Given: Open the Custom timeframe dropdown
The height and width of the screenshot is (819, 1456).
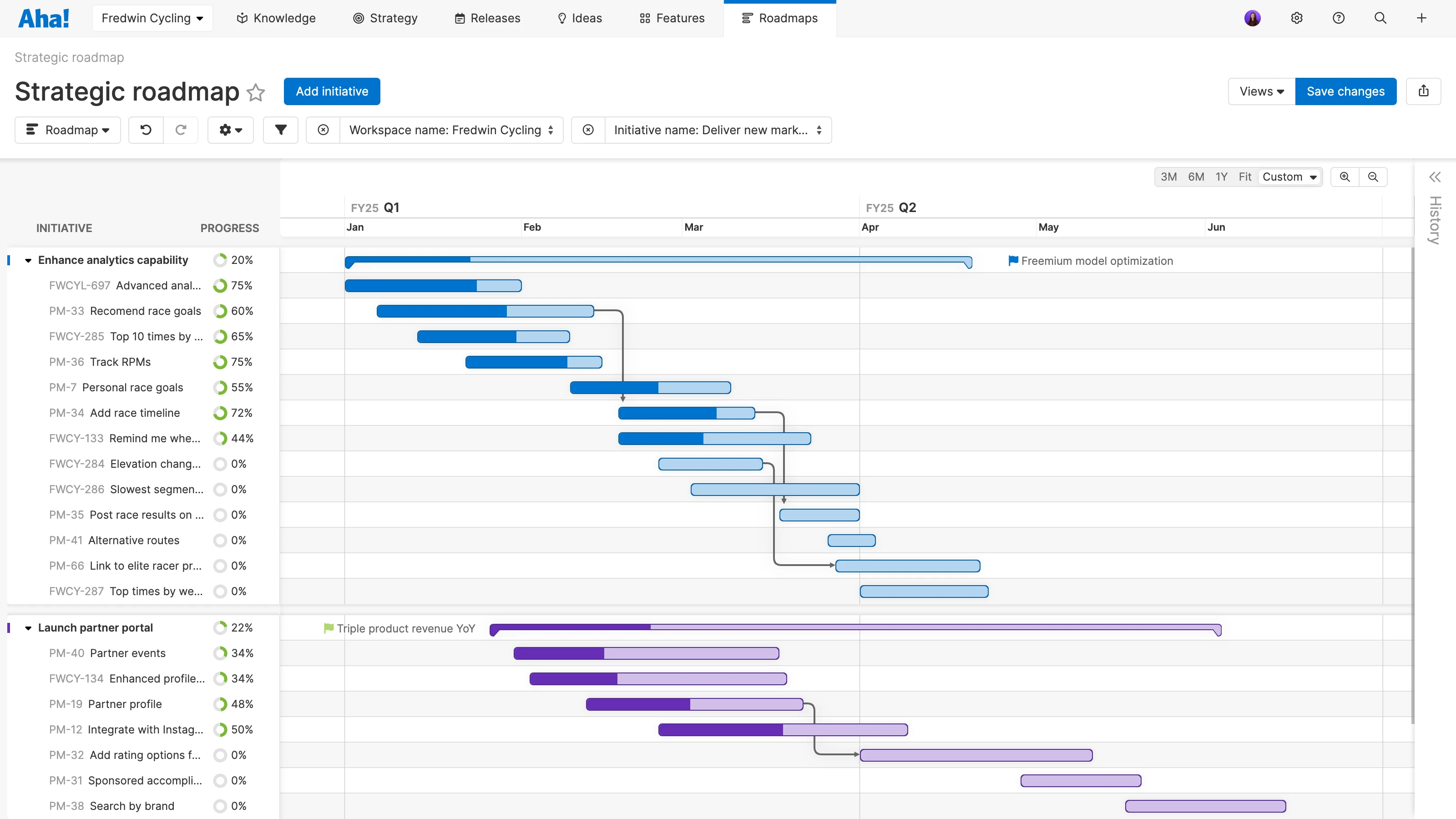Looking at the screenshot, I should pyautogui.click(x=1290, y=177).
